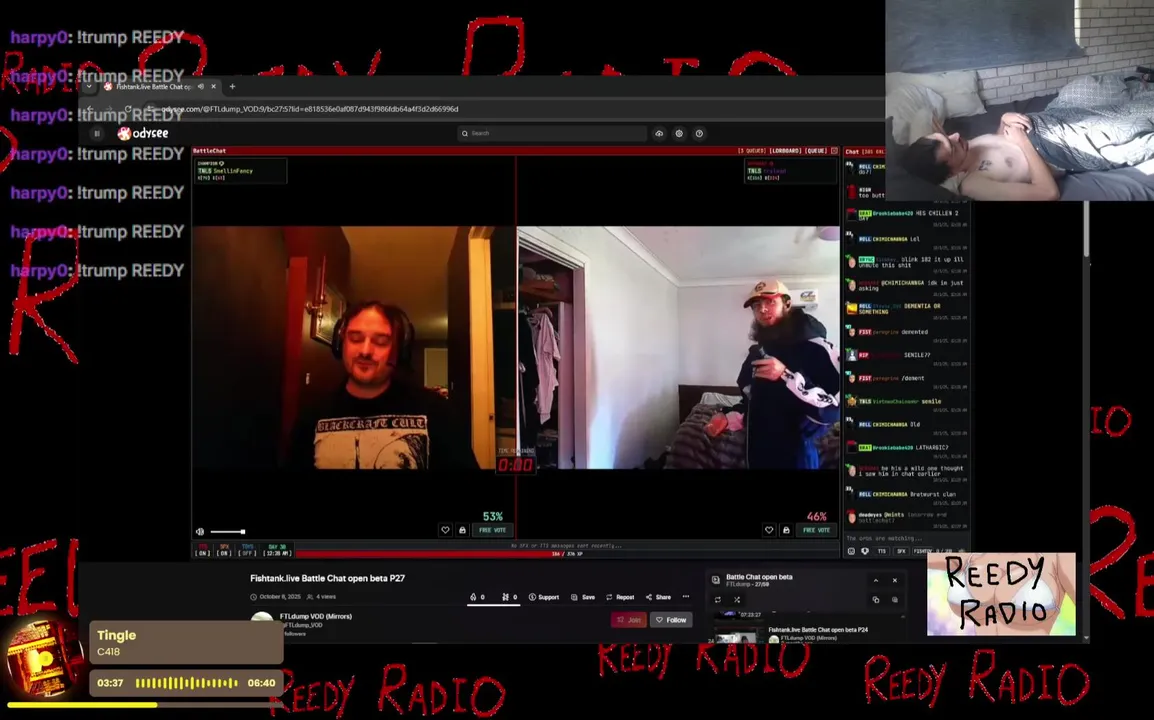Click the red XP progress bar
The width and height of the screenshot is (1154, 720).
[x=567, y=554]
